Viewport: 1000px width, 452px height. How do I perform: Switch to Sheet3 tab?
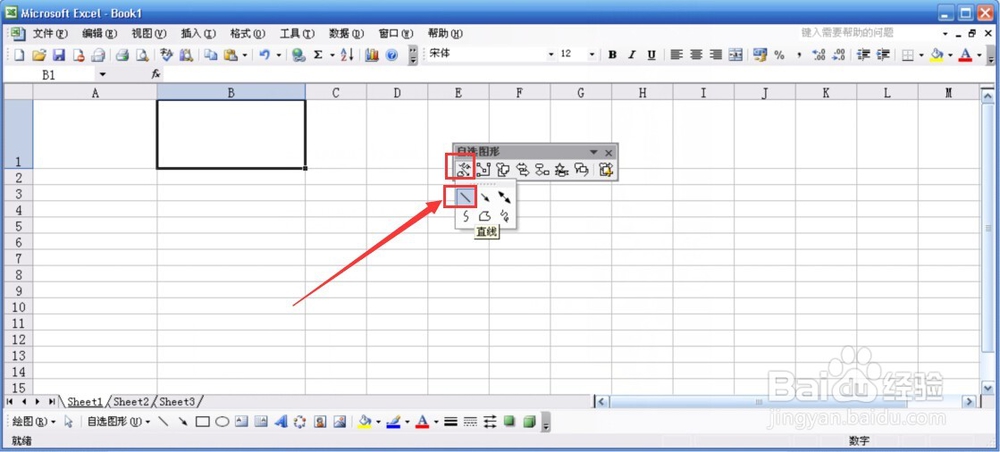[177, 402]
